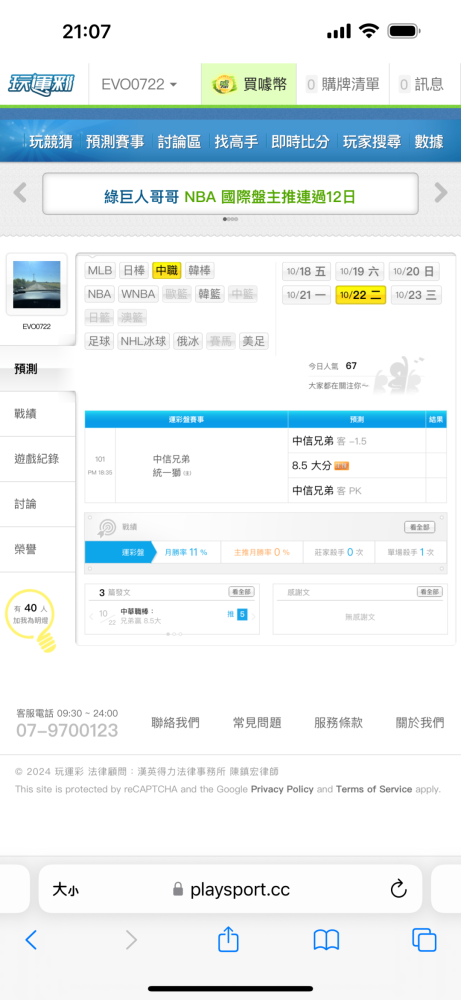The width and height of the screenshot is (461, 1000).
Task: Select the 美足 league filter
Action: pos(253,341)
